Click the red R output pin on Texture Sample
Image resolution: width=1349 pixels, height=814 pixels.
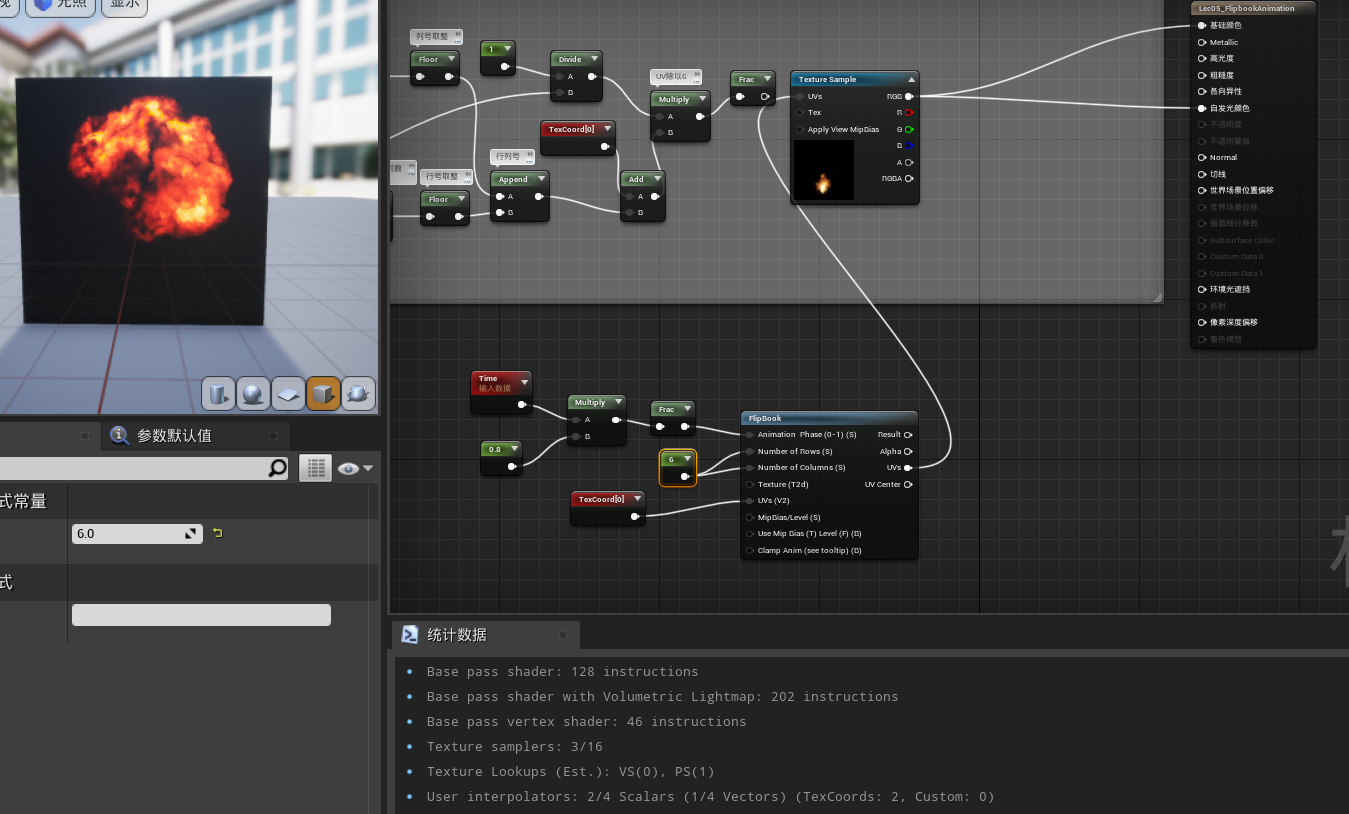(x=909, y=113)
